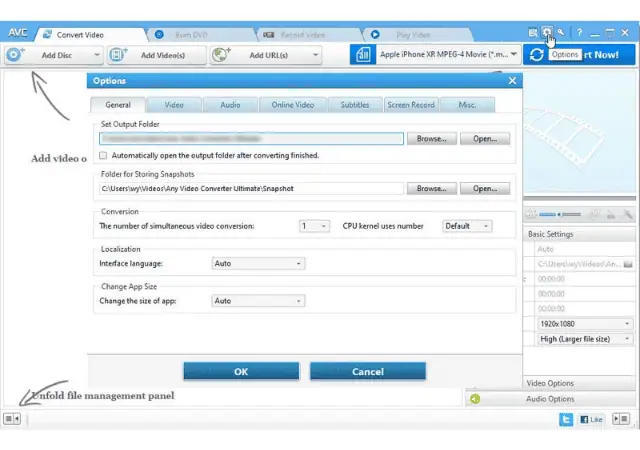Screen dimensions: 640x450
Task: Switch to the Misc. tab
Action: tap(467, 105)
